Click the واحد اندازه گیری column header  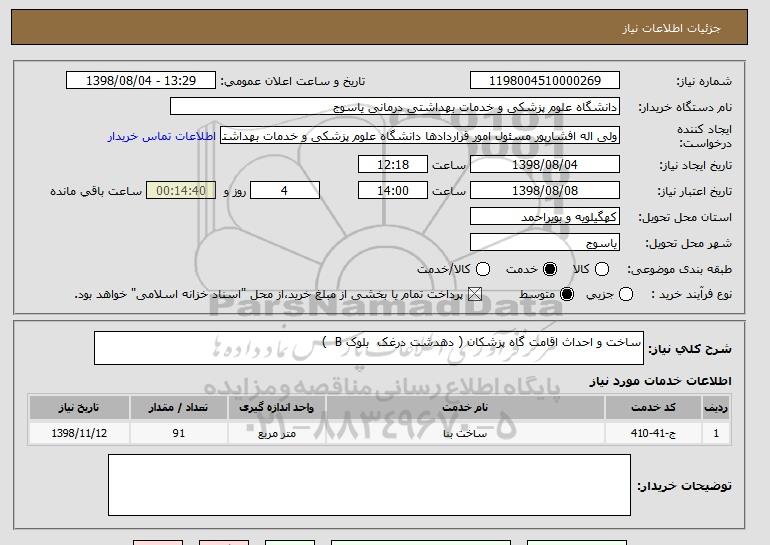click(276, 408)
